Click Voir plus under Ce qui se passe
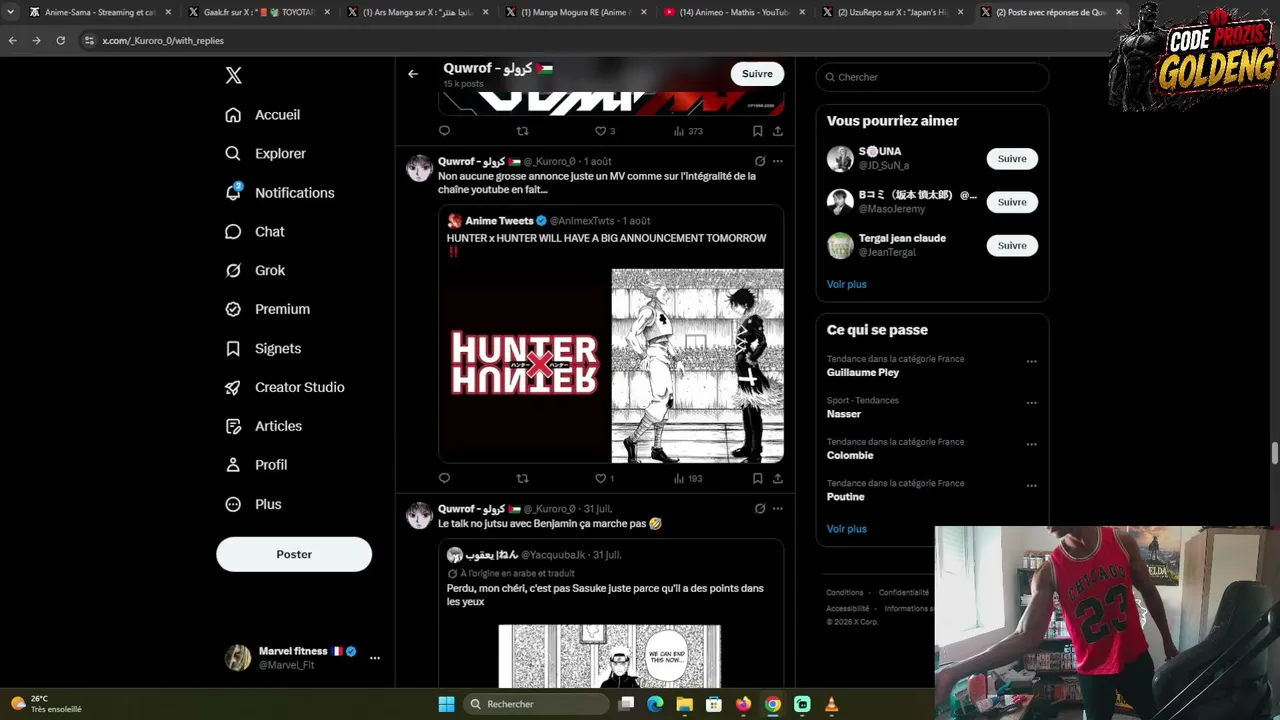This screenshot has width=1280, height=720. coord(846,529)
